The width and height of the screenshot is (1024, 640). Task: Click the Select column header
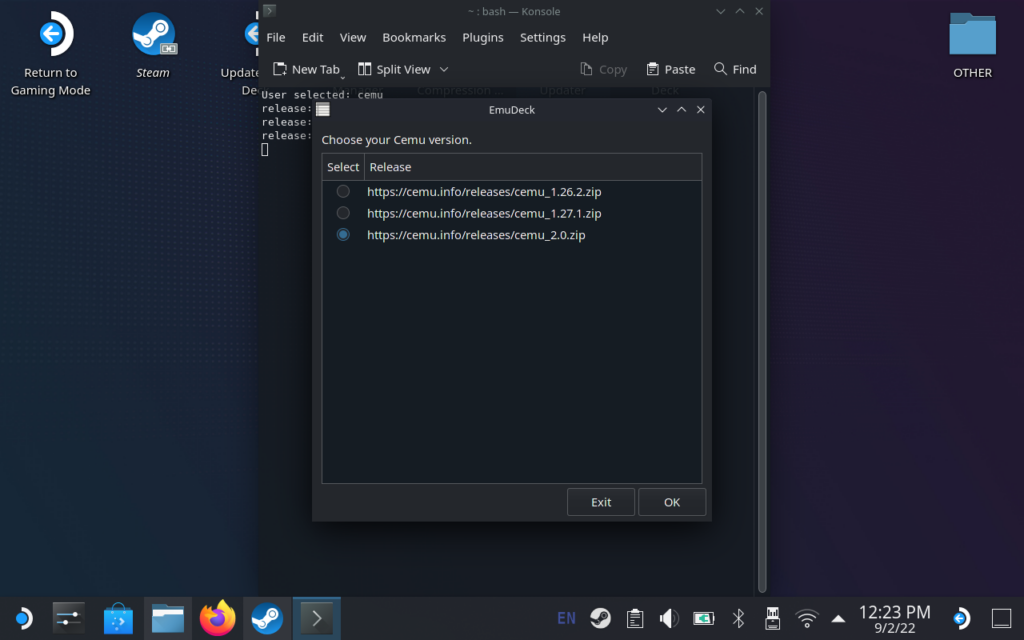pos(343,167)
